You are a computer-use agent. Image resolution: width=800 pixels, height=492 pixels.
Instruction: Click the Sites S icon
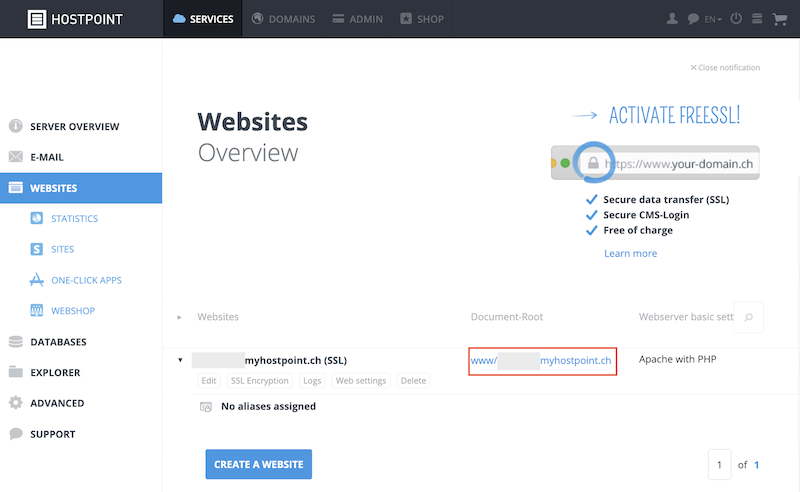click(37, 249)
